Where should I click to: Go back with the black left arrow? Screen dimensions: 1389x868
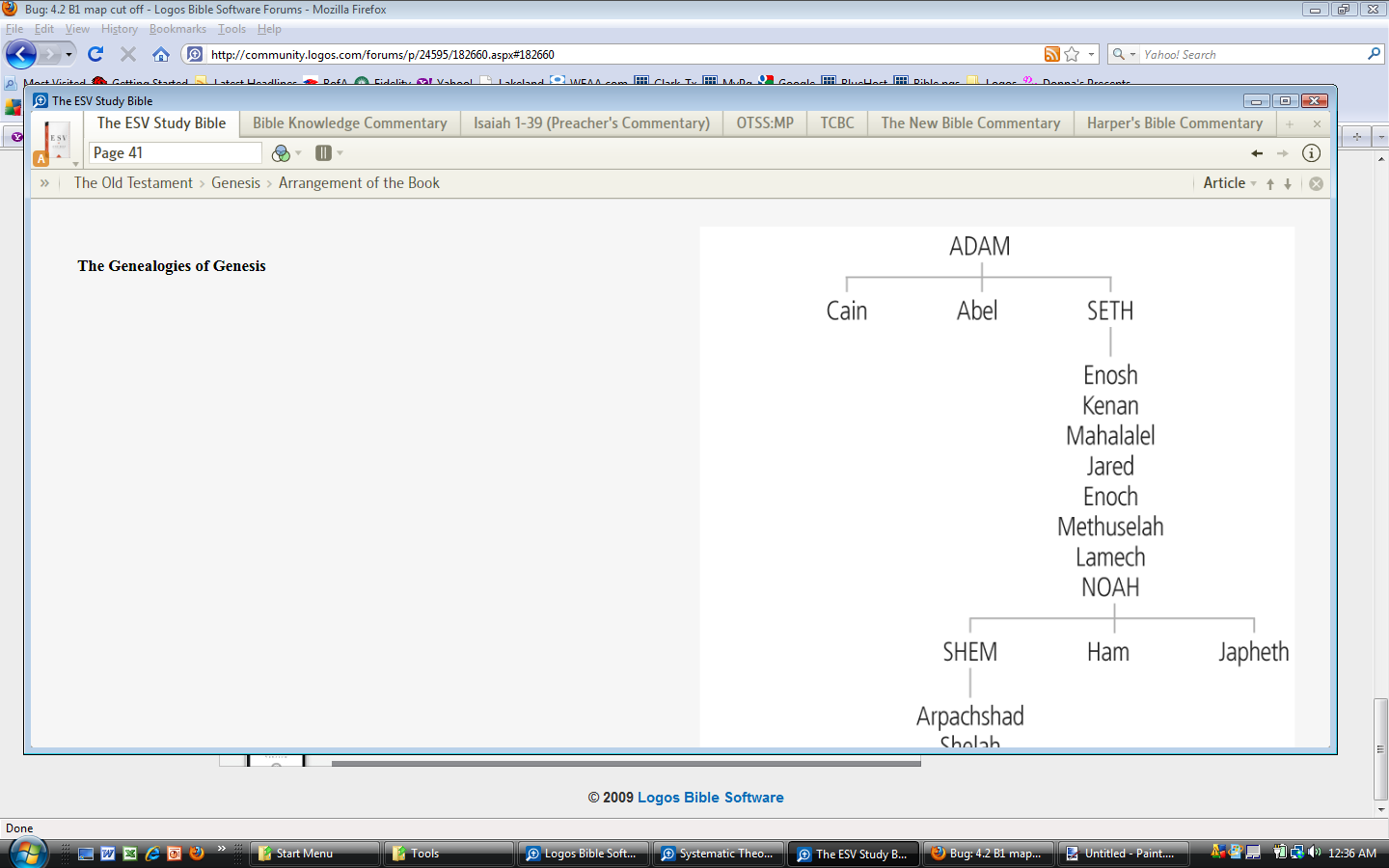point(1257,153)
